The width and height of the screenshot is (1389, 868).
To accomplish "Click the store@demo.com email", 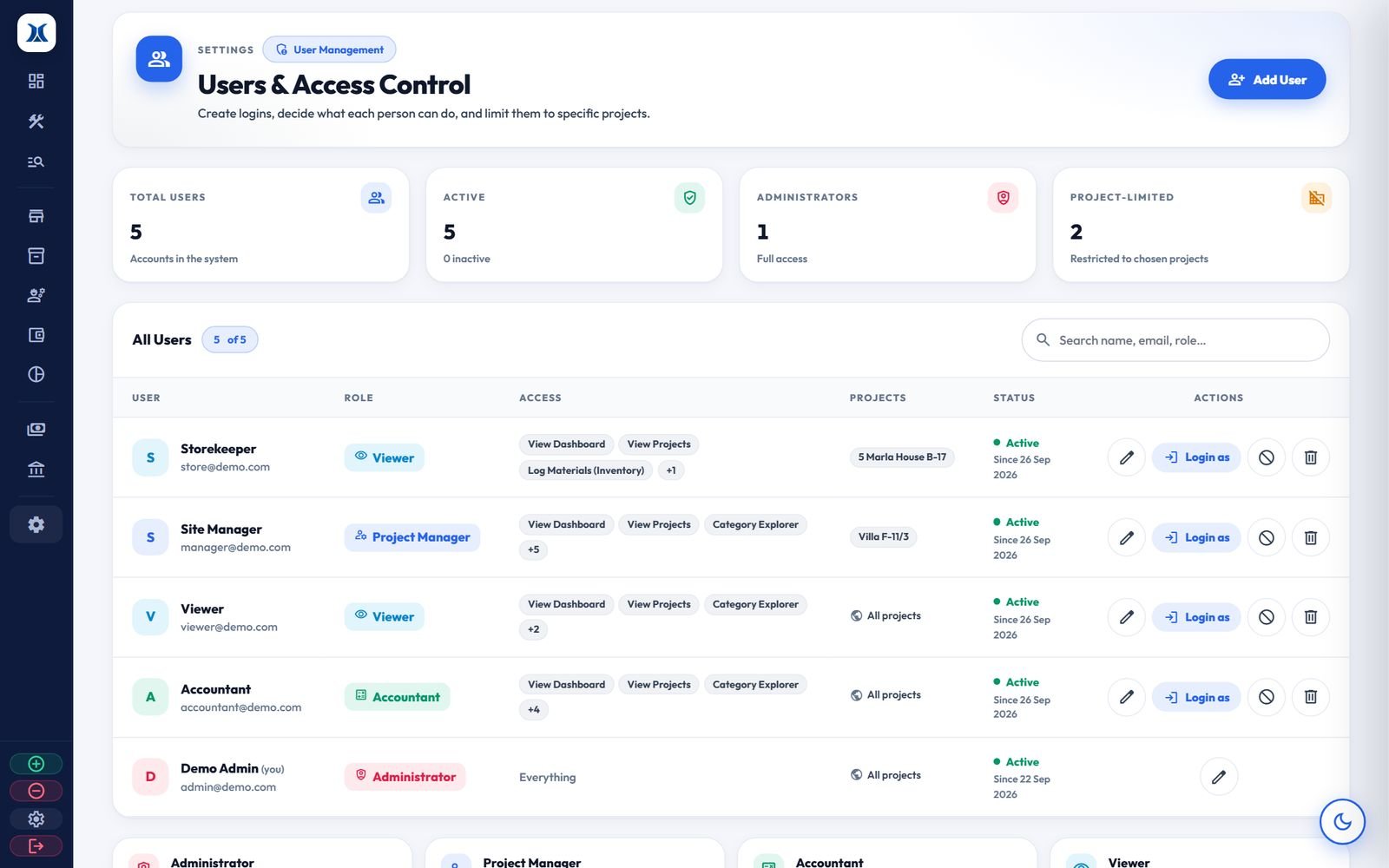I will tap(225, 467).
